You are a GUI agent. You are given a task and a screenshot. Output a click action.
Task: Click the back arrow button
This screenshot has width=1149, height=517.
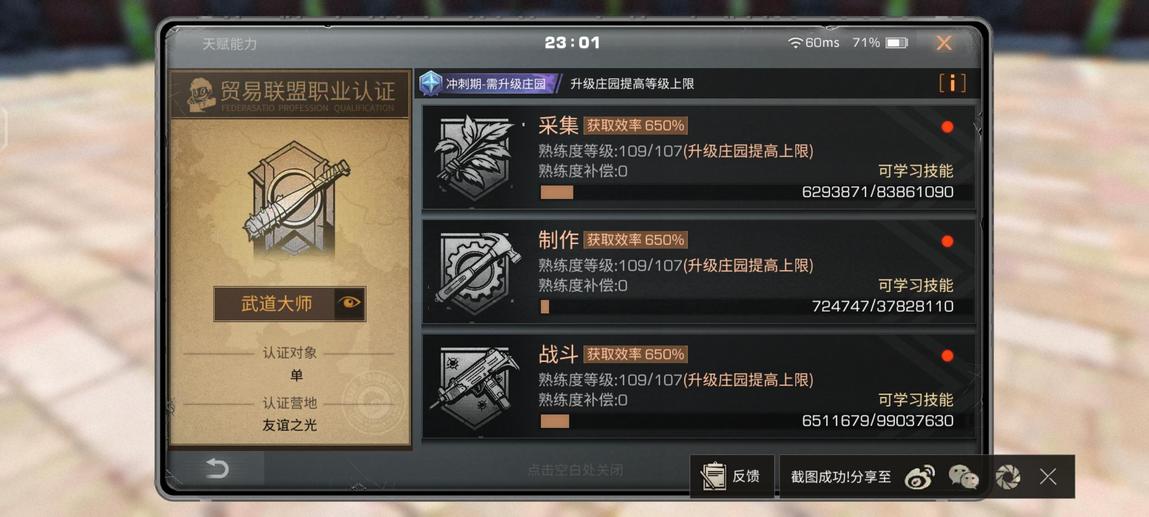(217, 468)
